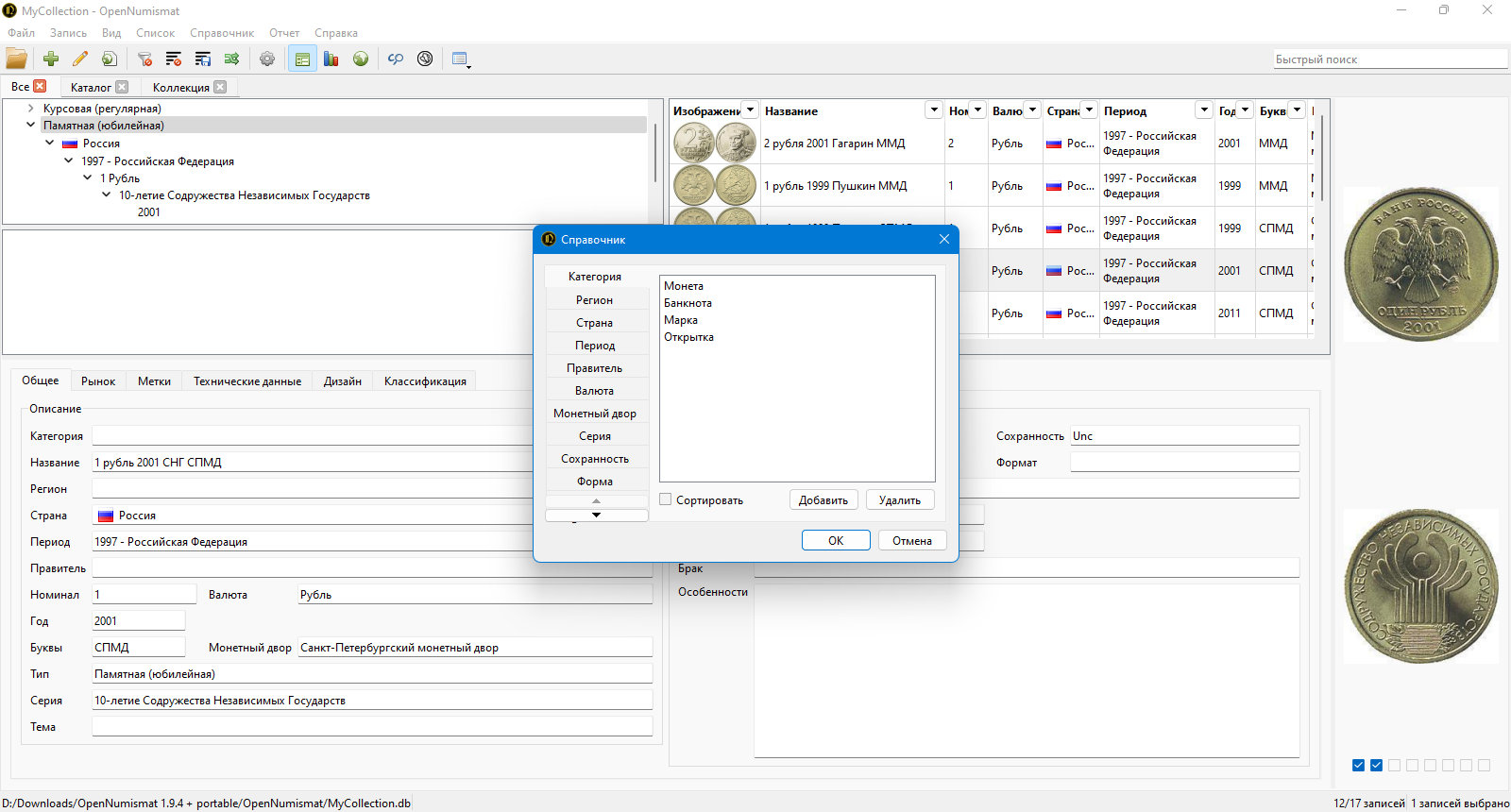
Task: Add new record with green plus icon
Action: point(51,59)
